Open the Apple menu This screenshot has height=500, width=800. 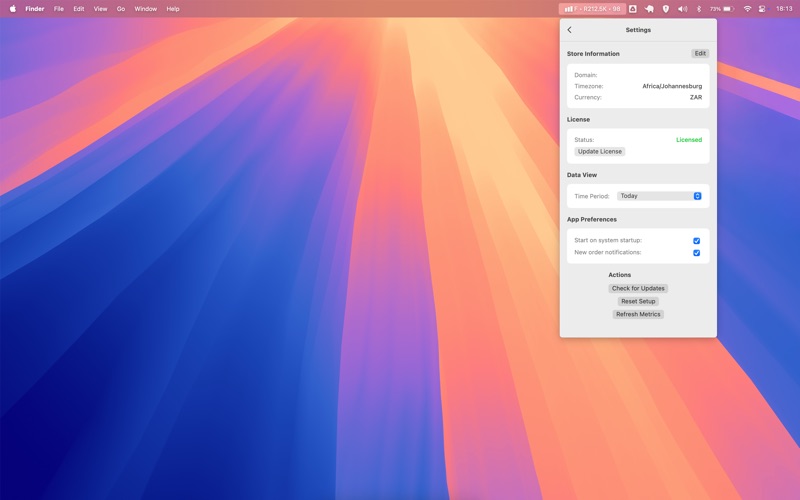click(13, 9)
